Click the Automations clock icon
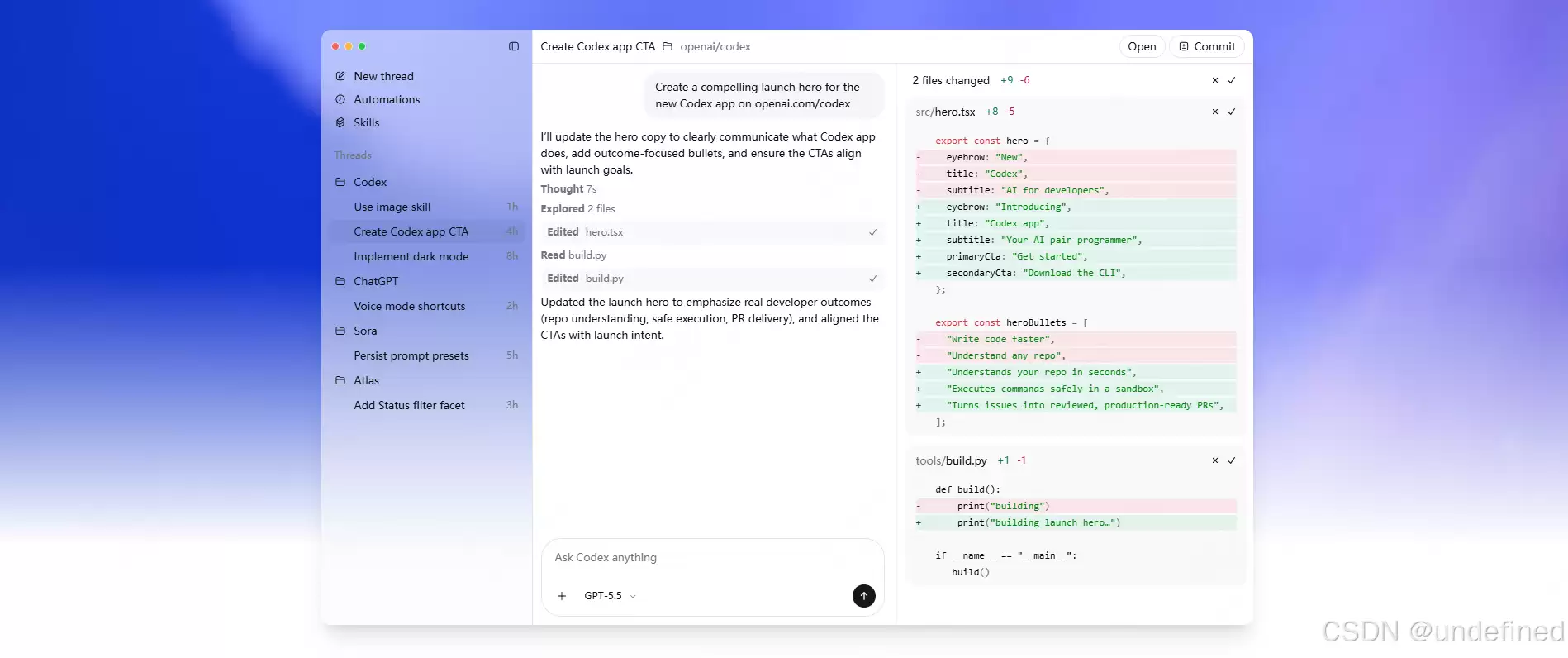Image resolution: width=1568 pixels, height=658 pixels. [x=340, y=99]
